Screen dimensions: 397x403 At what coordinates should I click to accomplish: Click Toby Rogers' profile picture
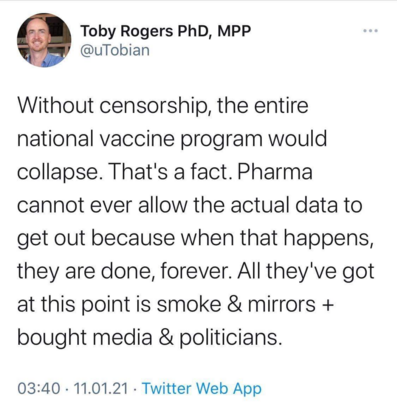pos(44,40)
